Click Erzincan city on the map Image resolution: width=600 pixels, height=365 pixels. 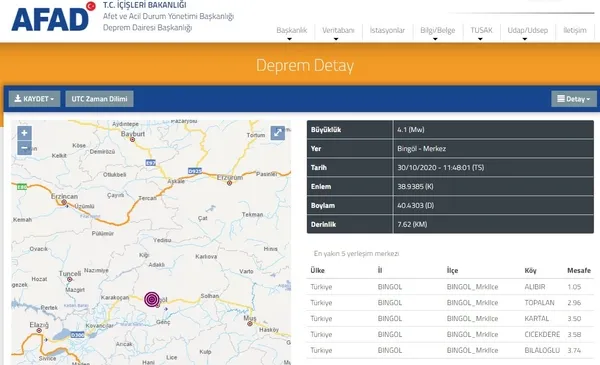point(64,197)
